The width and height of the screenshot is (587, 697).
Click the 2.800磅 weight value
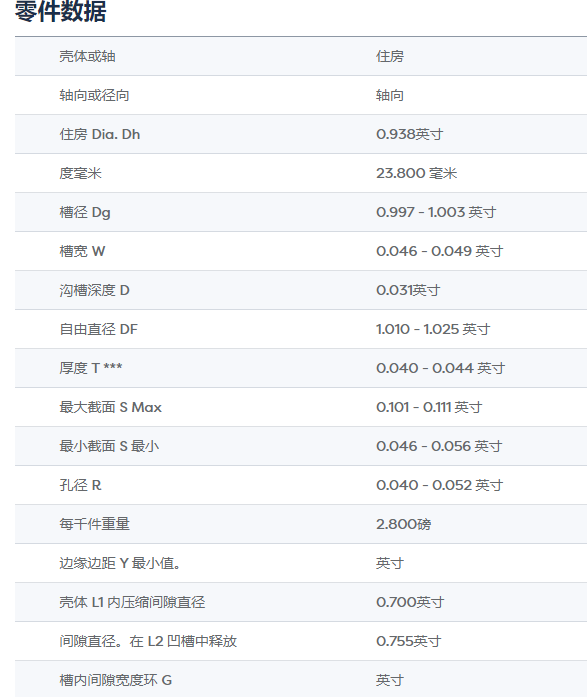pyautogui.click(x=403, y=524)
